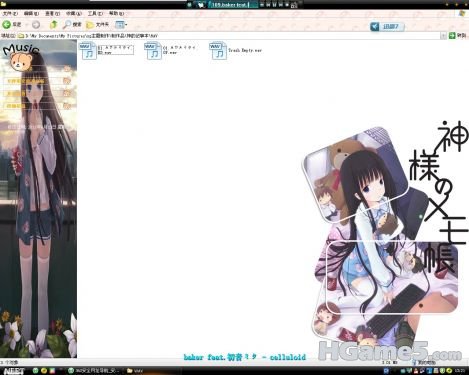Click the bear icon under Music heading
This screenshot has height=375, width=469.
(x=21, y=63)
